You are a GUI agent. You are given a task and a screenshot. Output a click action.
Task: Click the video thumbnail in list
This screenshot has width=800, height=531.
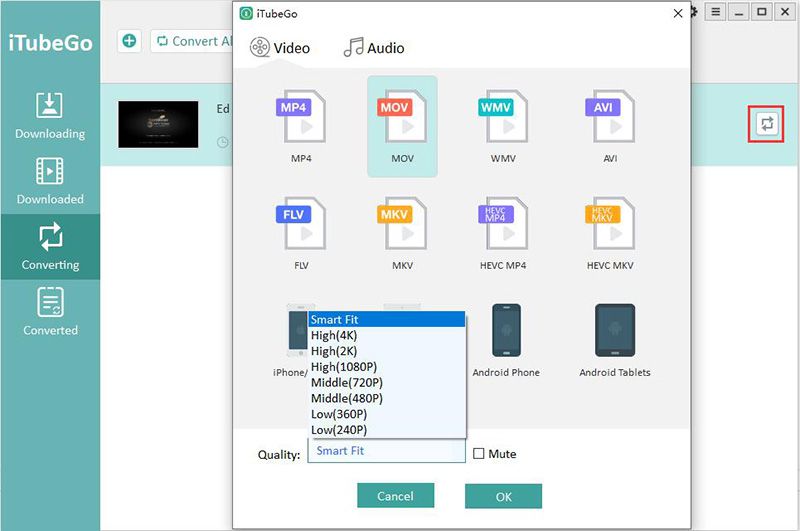point(158,124)
